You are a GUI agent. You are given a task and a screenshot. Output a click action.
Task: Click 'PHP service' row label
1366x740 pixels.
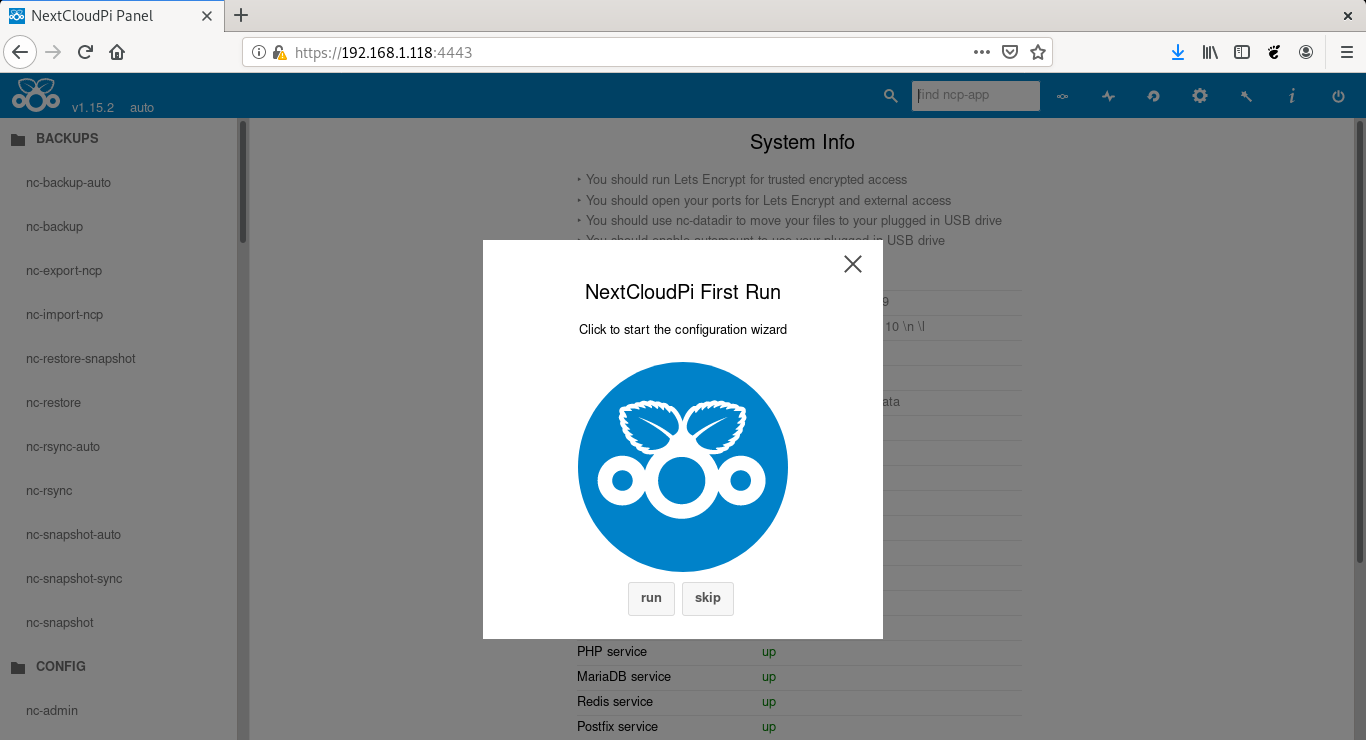point(612,652)
